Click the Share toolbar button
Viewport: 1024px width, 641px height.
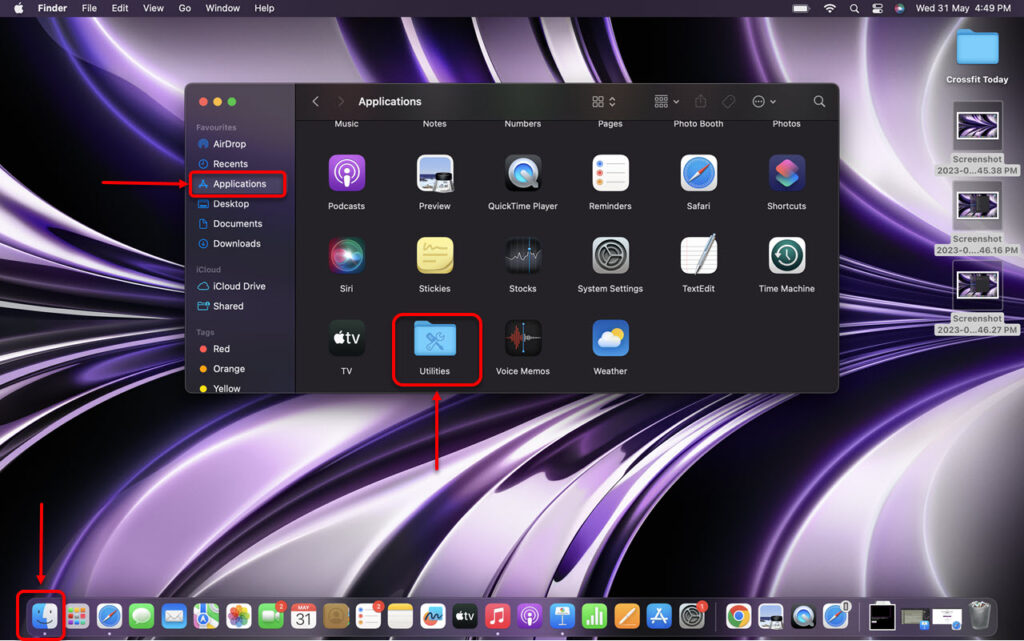pos(701,101)
